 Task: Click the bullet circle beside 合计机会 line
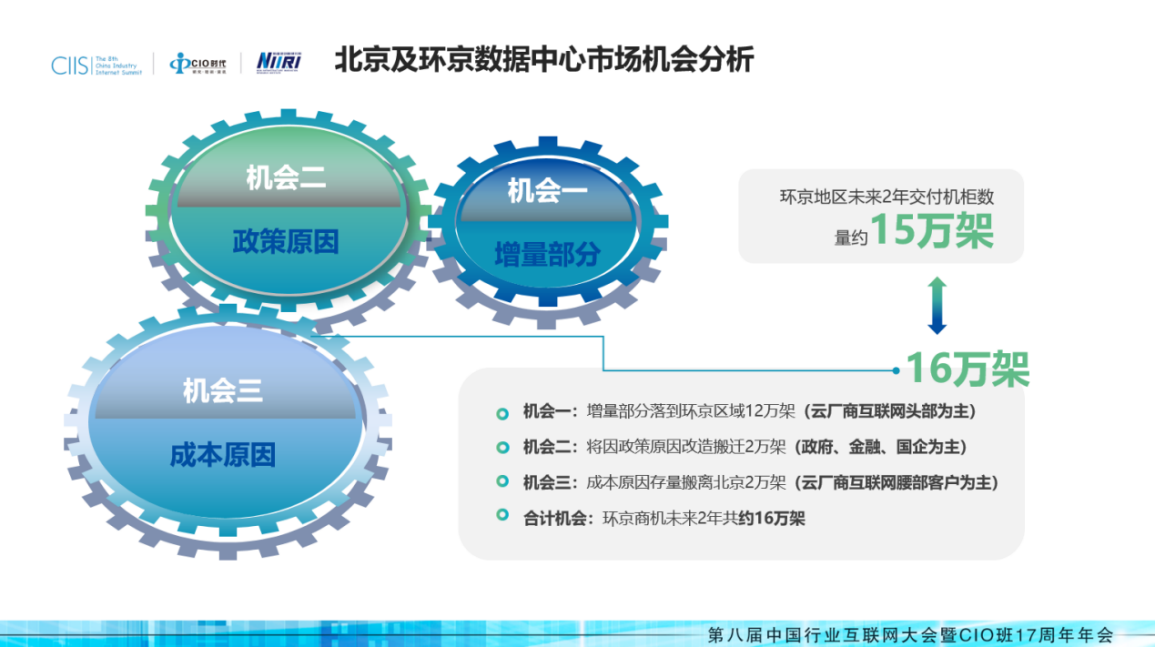point(502,516)
